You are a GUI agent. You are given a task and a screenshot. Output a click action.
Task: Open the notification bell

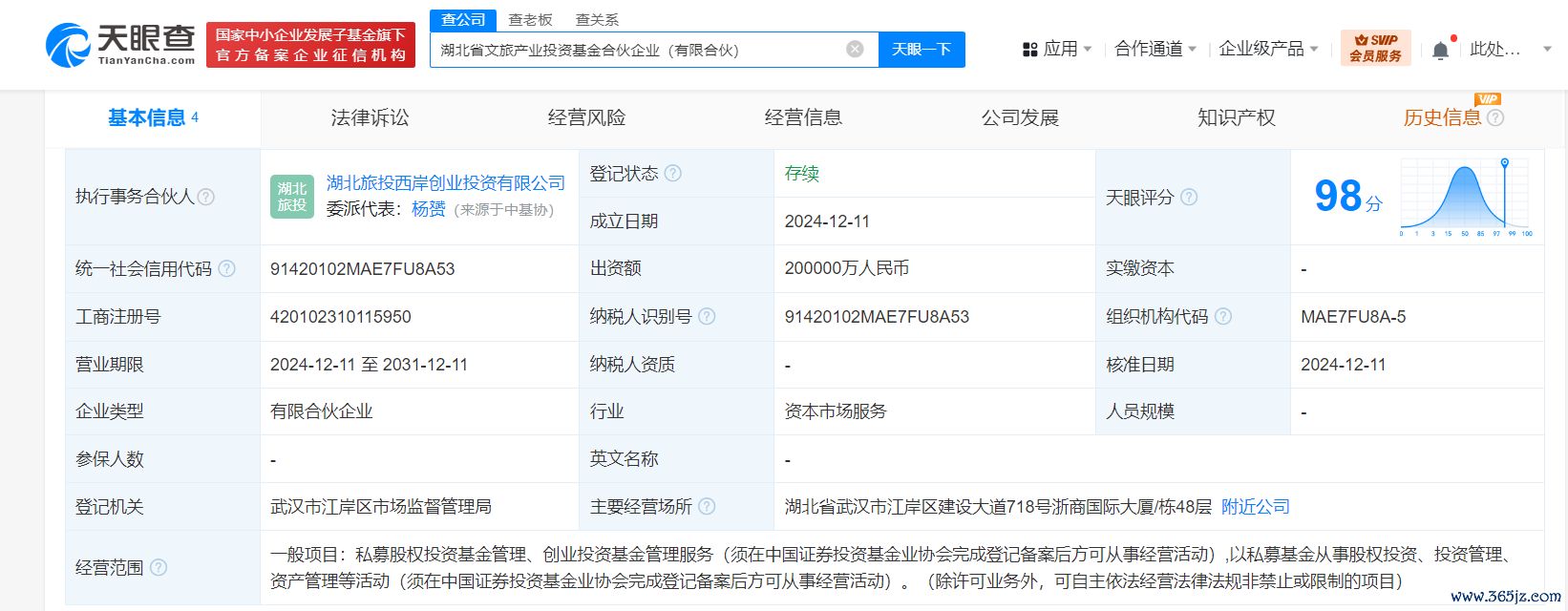[1441, 50]
